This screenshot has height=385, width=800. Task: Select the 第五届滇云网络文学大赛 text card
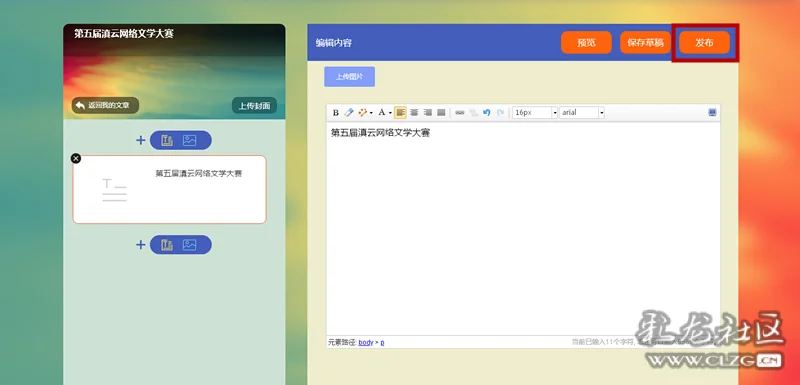[x=169, y=190]
